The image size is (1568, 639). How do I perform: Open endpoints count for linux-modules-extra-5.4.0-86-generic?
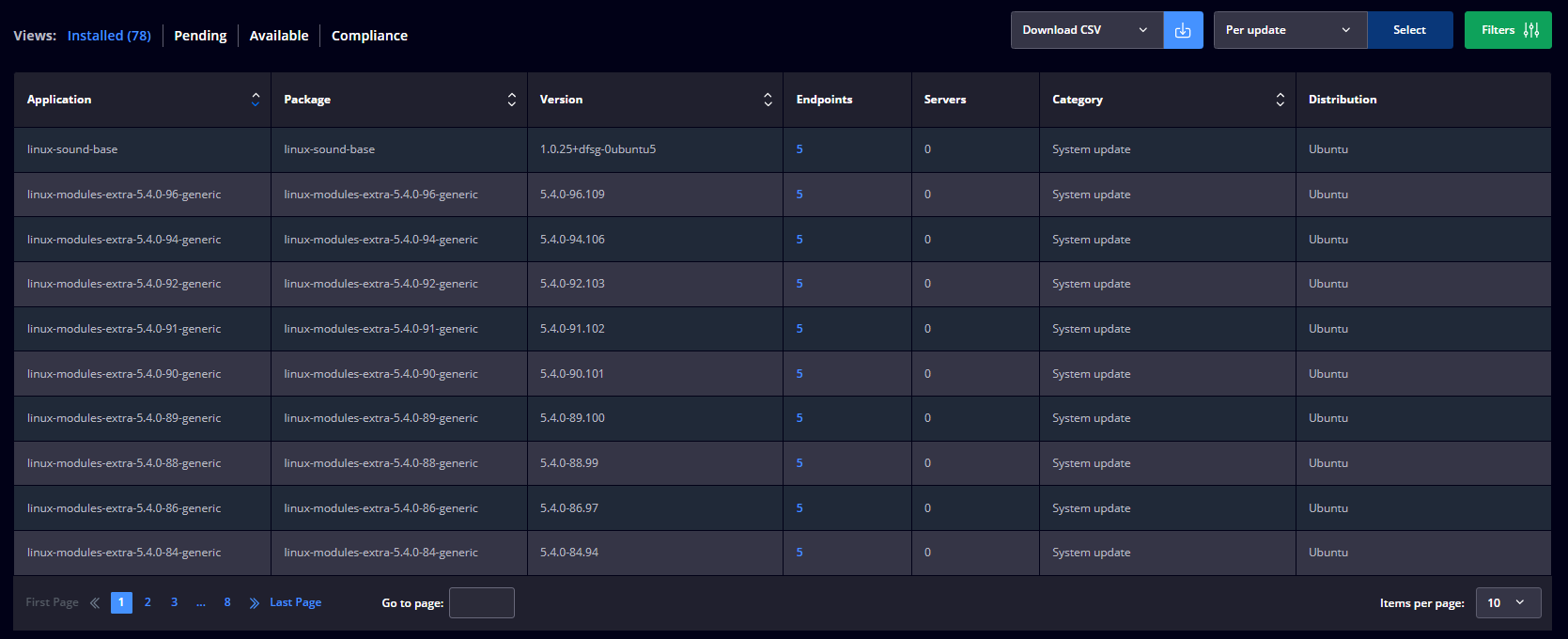(800, 508)
